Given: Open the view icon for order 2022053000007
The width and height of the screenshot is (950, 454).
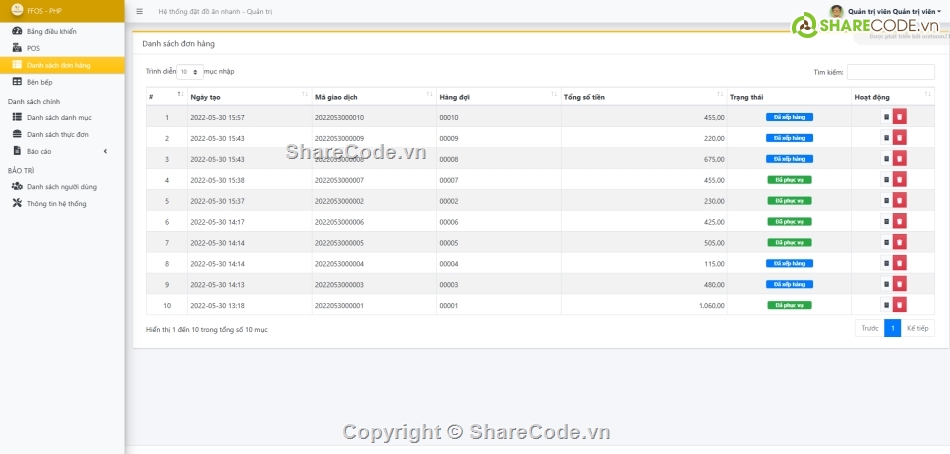Looking at the screenshot, I should tap(885, 180).
